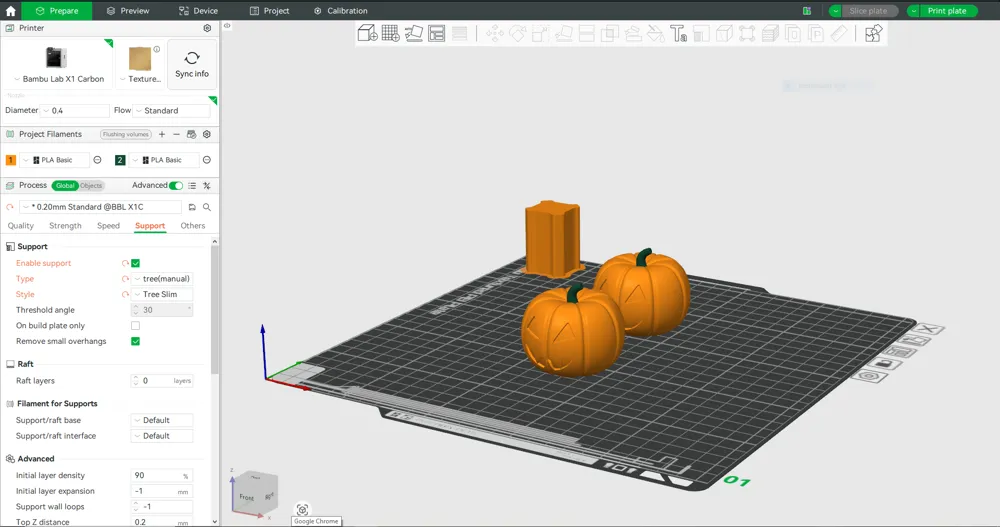
Task: Uncheck the Enable support checkbox
Action: [x=135, y=263]
